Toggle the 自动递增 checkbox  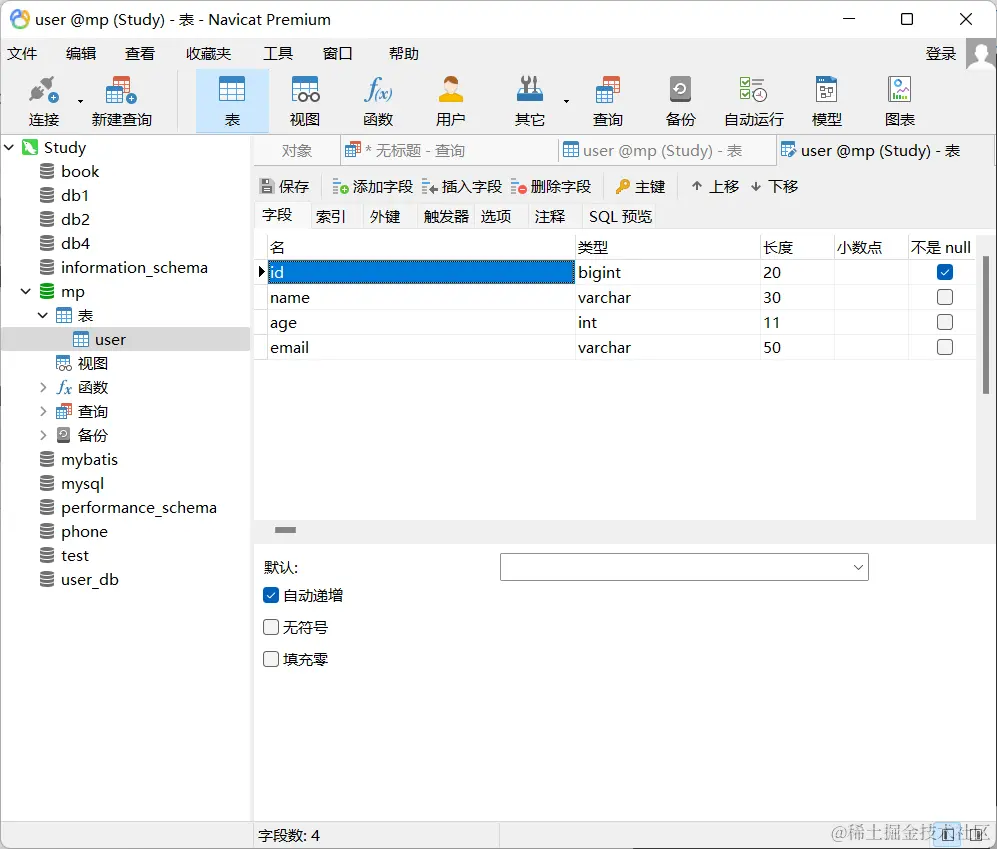[271, 595]
